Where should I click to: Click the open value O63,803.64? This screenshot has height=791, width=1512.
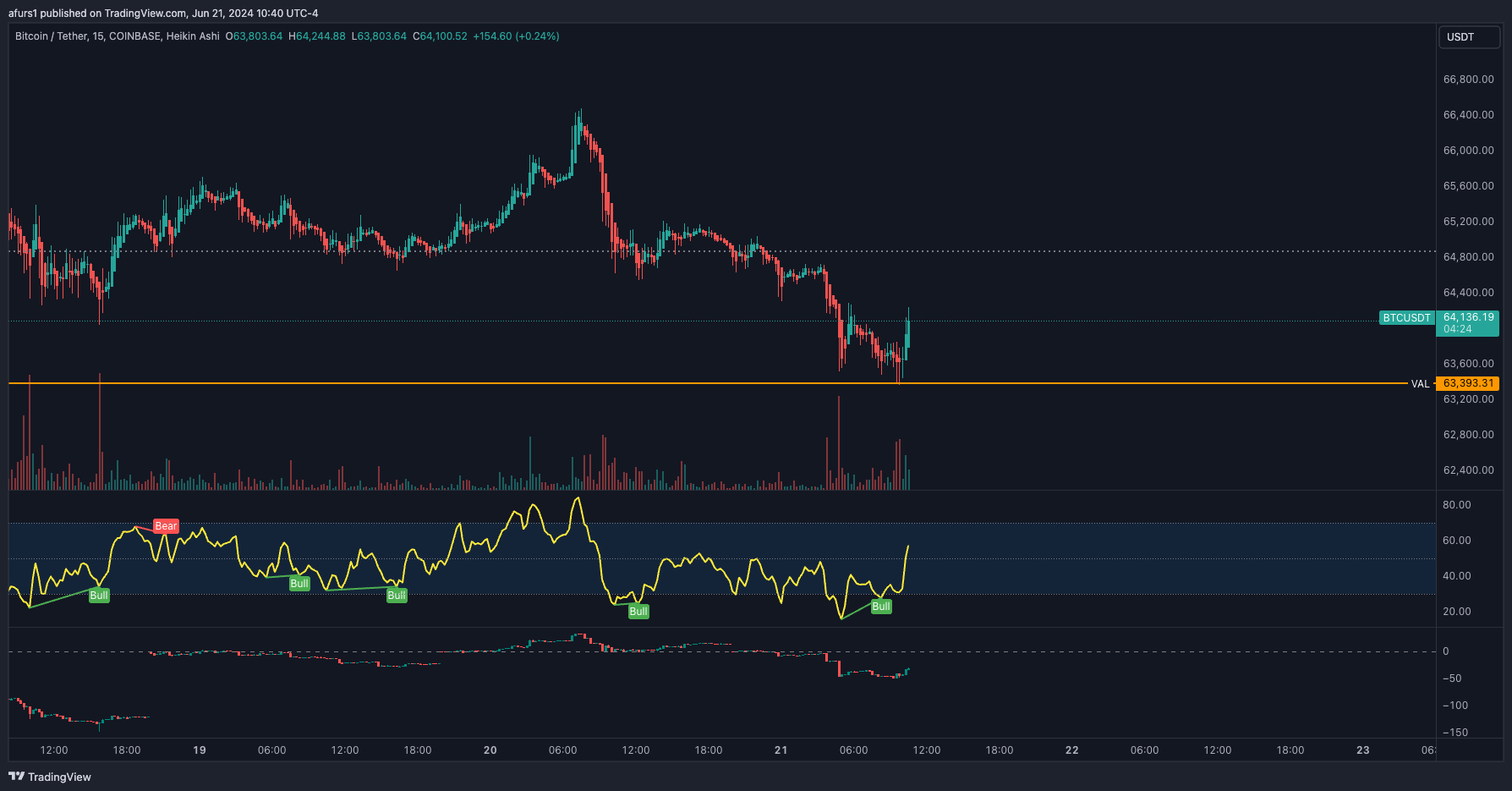pos(254,36)
